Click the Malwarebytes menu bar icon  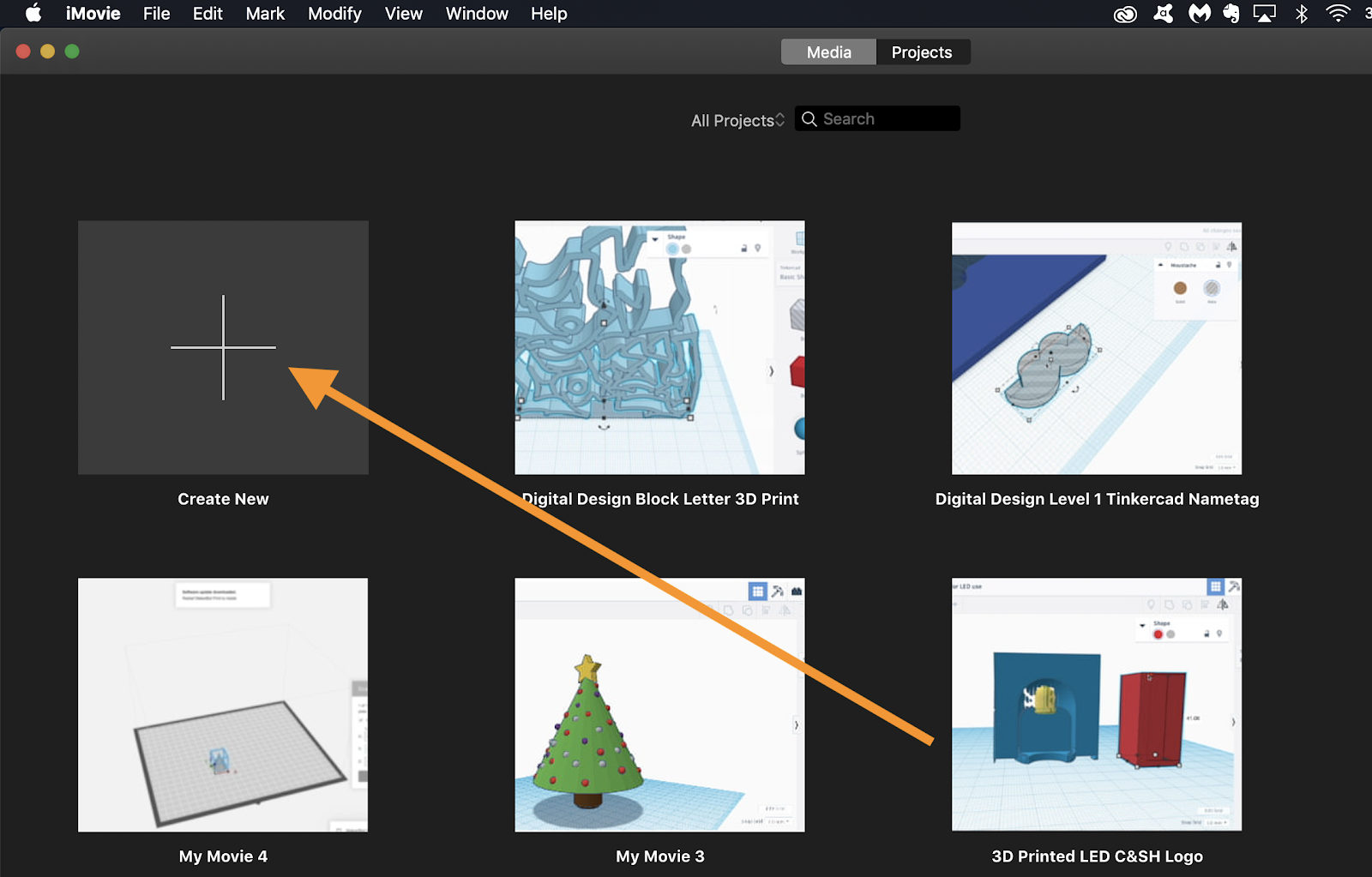click(1200, 14)
